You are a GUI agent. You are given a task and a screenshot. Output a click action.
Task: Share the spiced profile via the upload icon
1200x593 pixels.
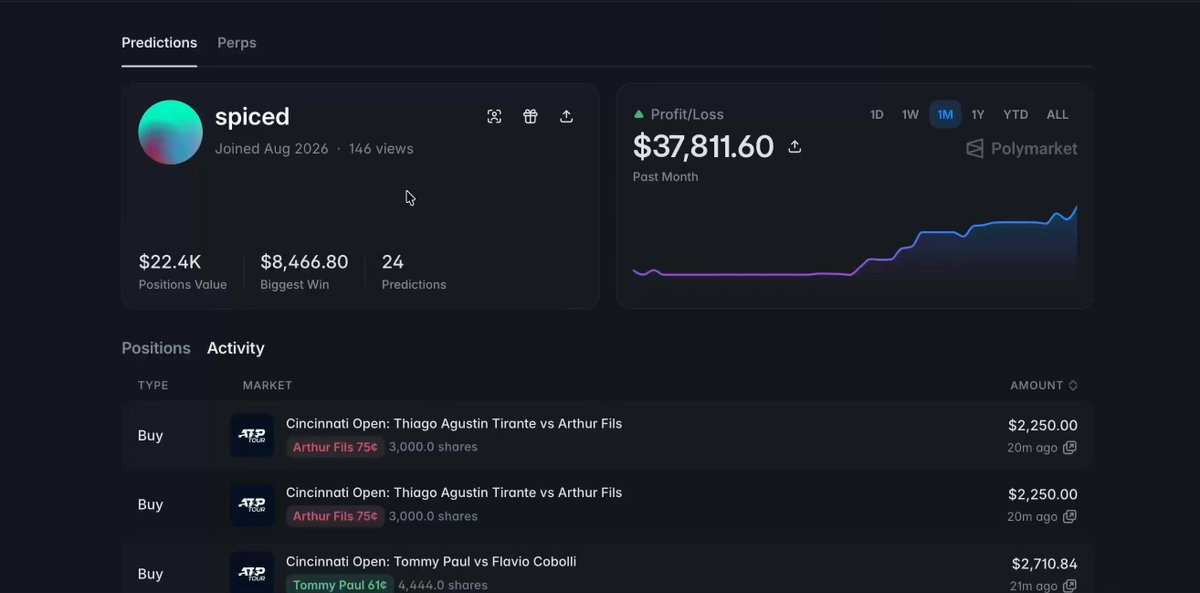(x=566, y=116)
